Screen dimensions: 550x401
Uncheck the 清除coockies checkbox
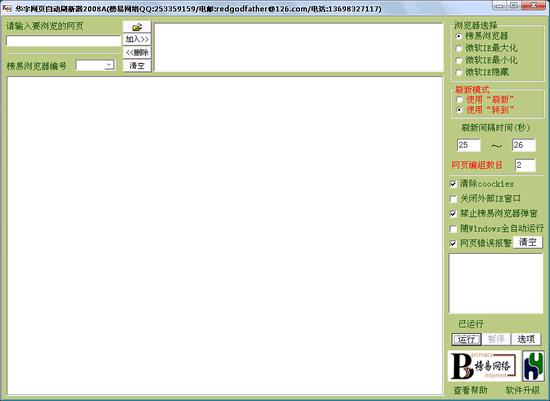(x=453, y=184)
